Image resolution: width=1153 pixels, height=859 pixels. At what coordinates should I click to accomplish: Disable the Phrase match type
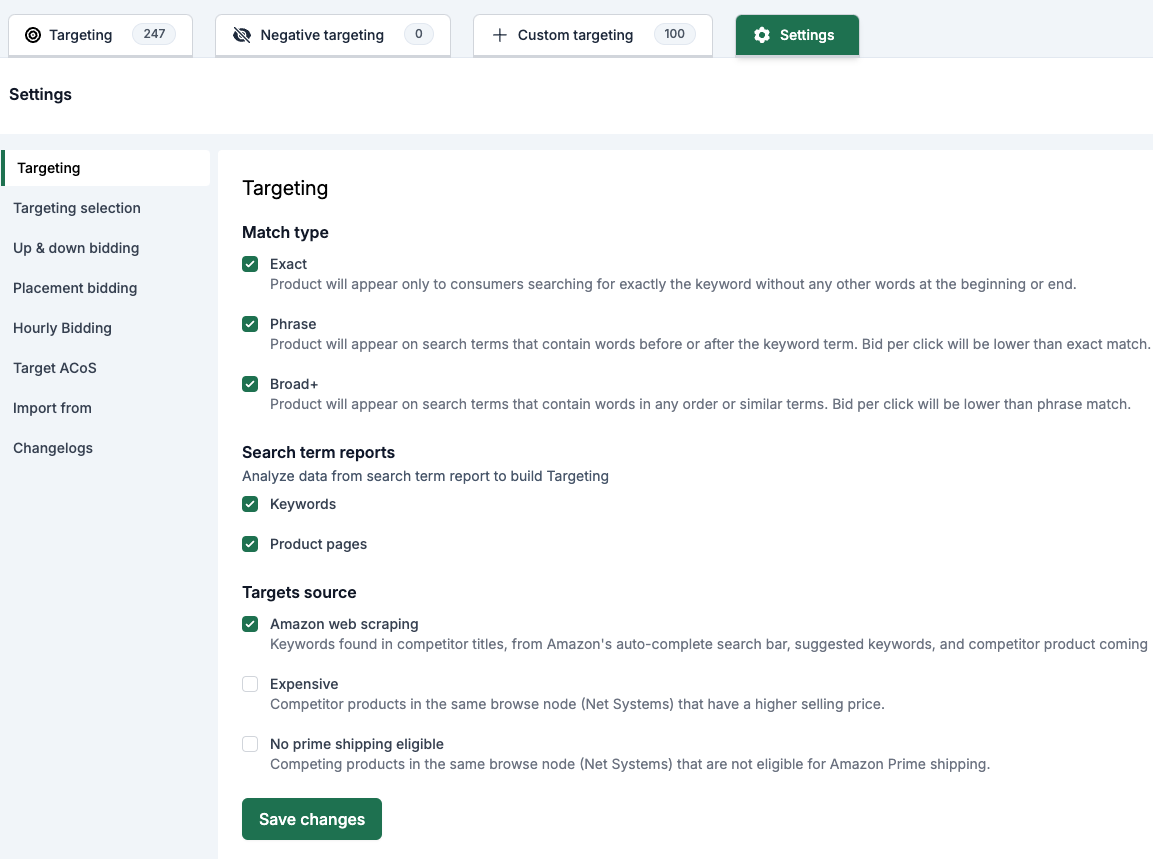(x=250, y=324)
